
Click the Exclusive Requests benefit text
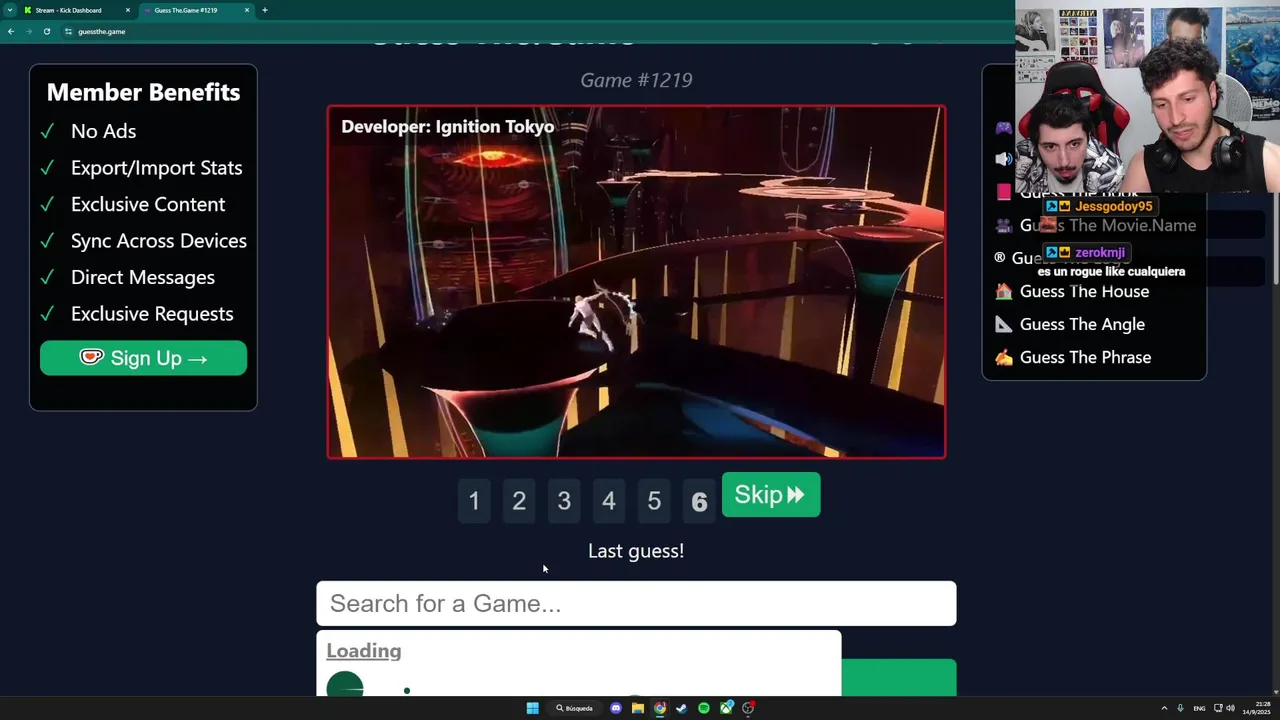[152, 314]
